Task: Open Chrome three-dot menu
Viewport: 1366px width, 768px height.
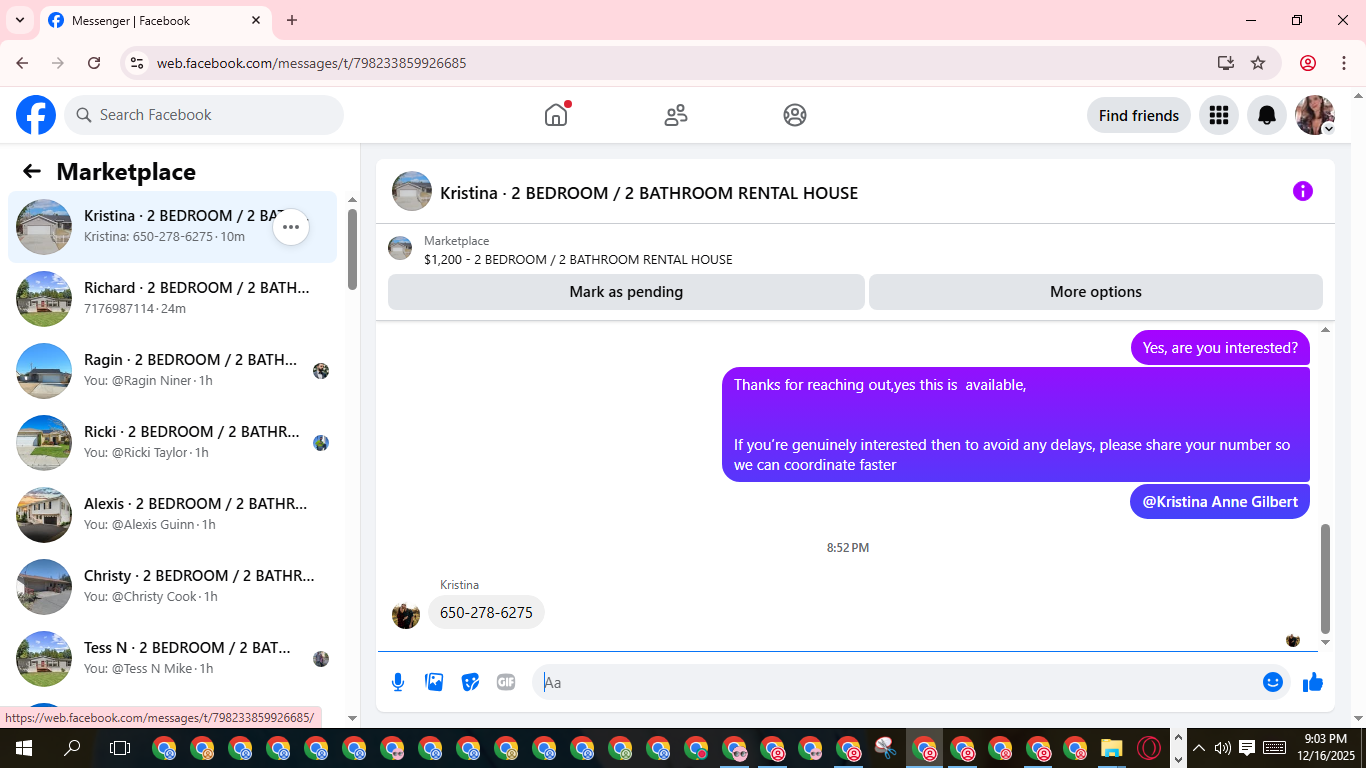Action: click(1342, 63)
